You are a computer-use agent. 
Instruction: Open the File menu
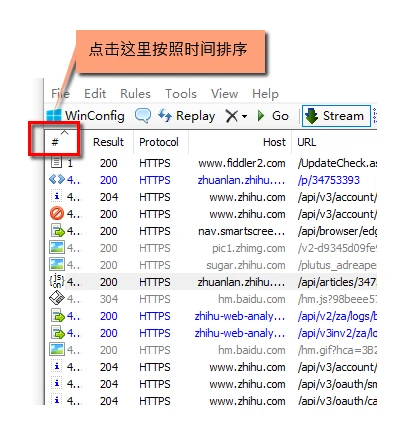tap(60, 94)
